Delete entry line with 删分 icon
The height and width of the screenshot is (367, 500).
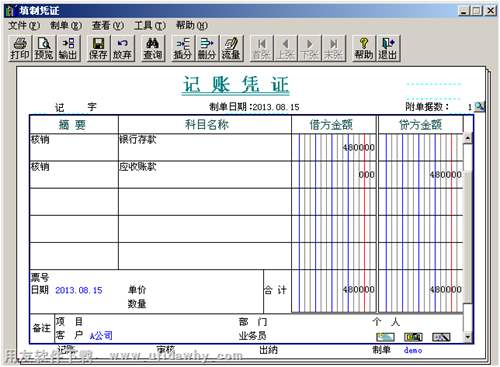(x=207, y=48)
